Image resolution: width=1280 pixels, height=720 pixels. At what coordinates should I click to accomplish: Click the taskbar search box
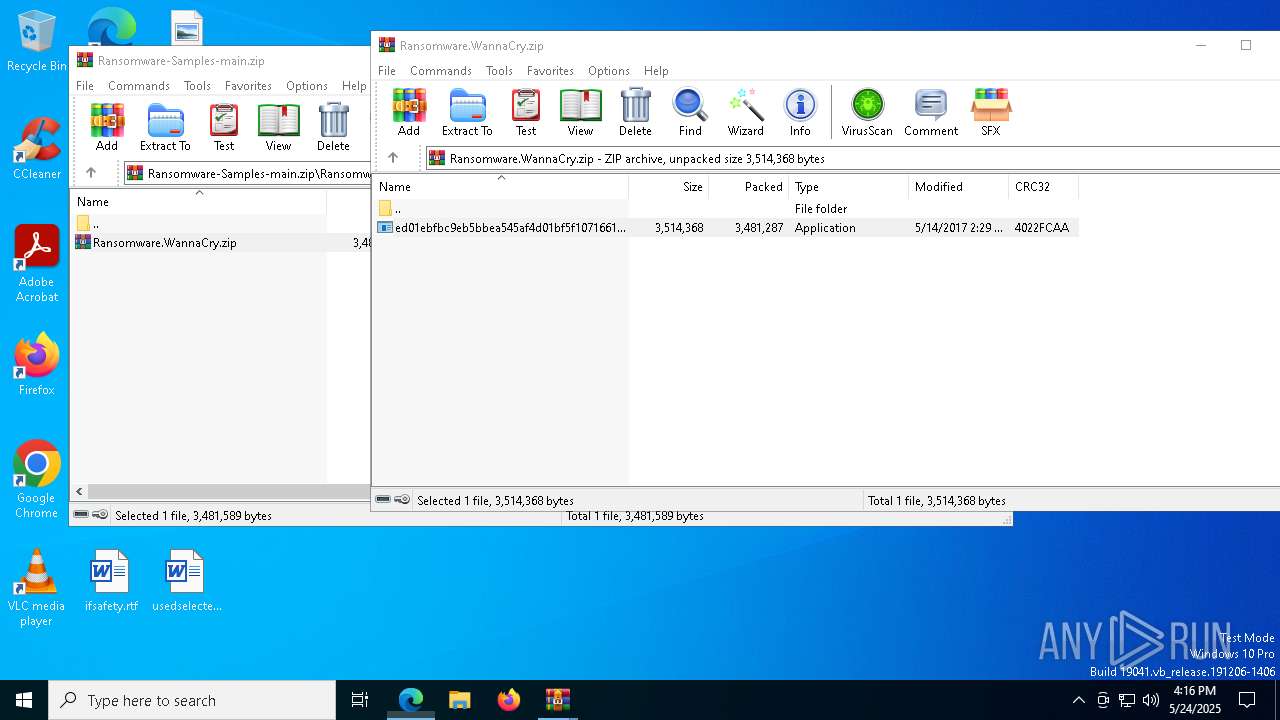point(192,700)
